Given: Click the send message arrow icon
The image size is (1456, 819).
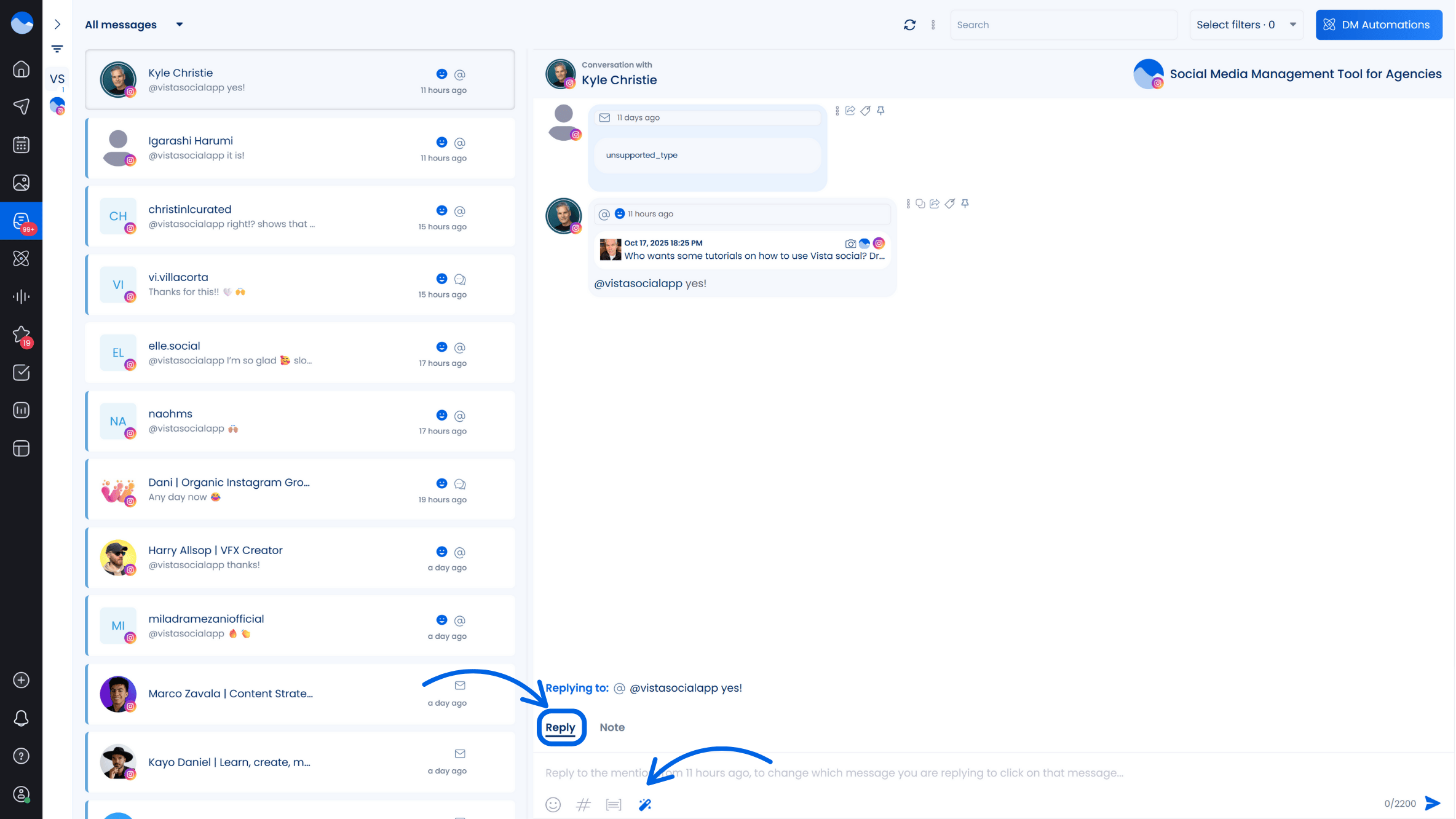Looking at the screenshot, I should pos(1433,803).
